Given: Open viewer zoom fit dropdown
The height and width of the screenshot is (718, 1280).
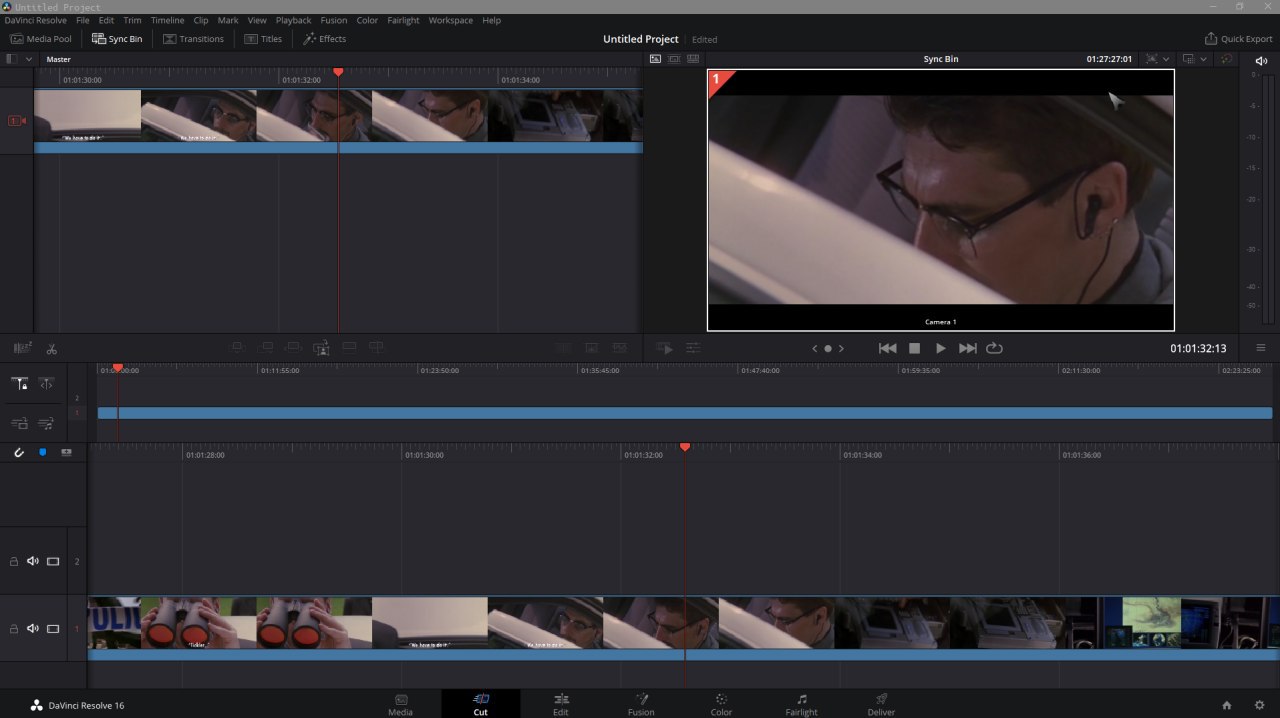Looking at the screenshot, I should [1157, 59].
